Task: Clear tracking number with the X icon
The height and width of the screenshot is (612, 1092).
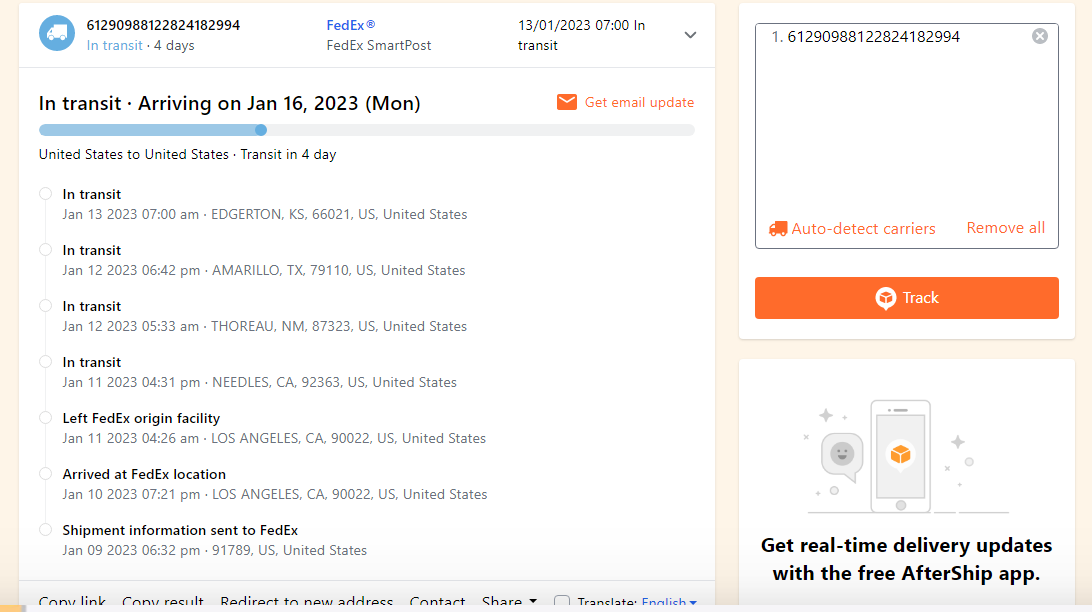Action: click(x=1040, y=36)
